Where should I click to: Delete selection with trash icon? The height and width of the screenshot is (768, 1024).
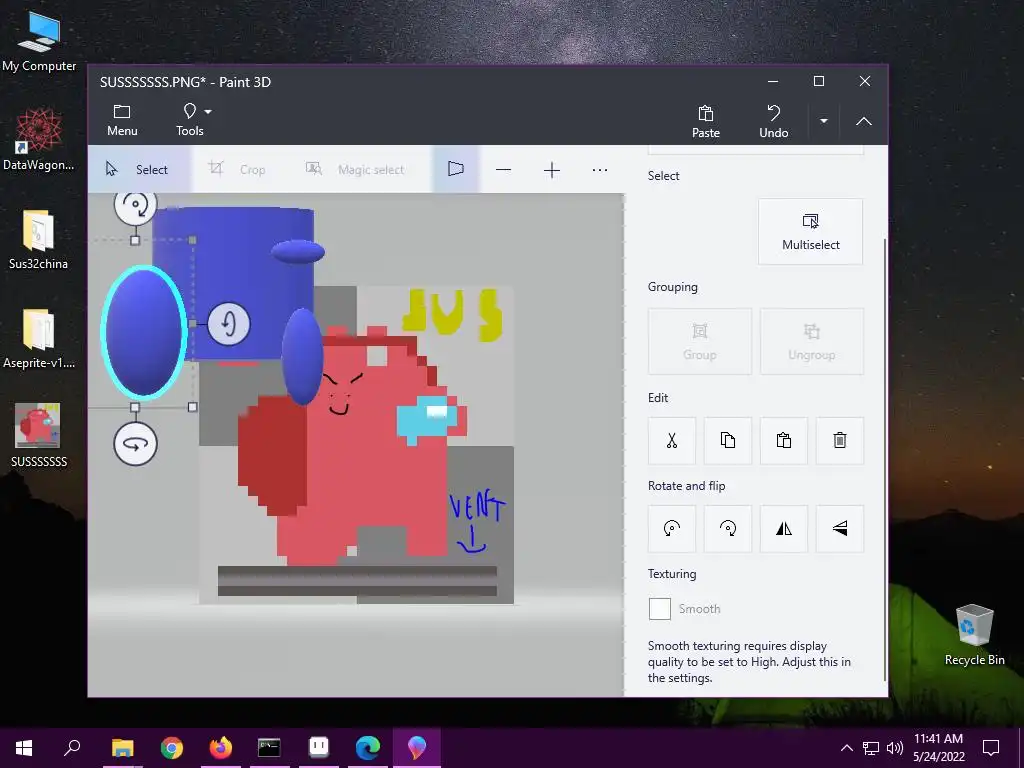click(840, 440)
